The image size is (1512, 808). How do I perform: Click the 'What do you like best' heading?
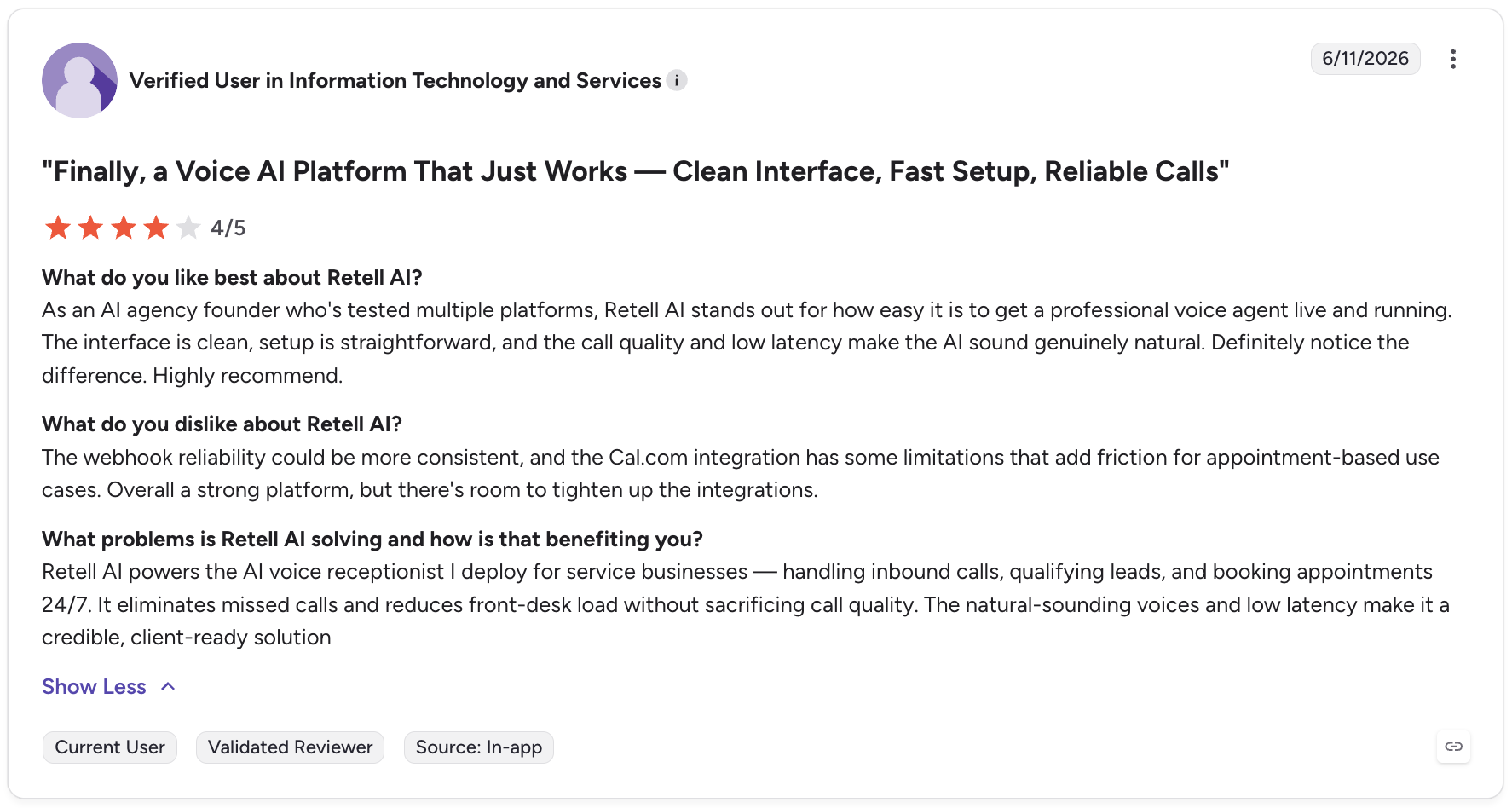tap(232, 278)
